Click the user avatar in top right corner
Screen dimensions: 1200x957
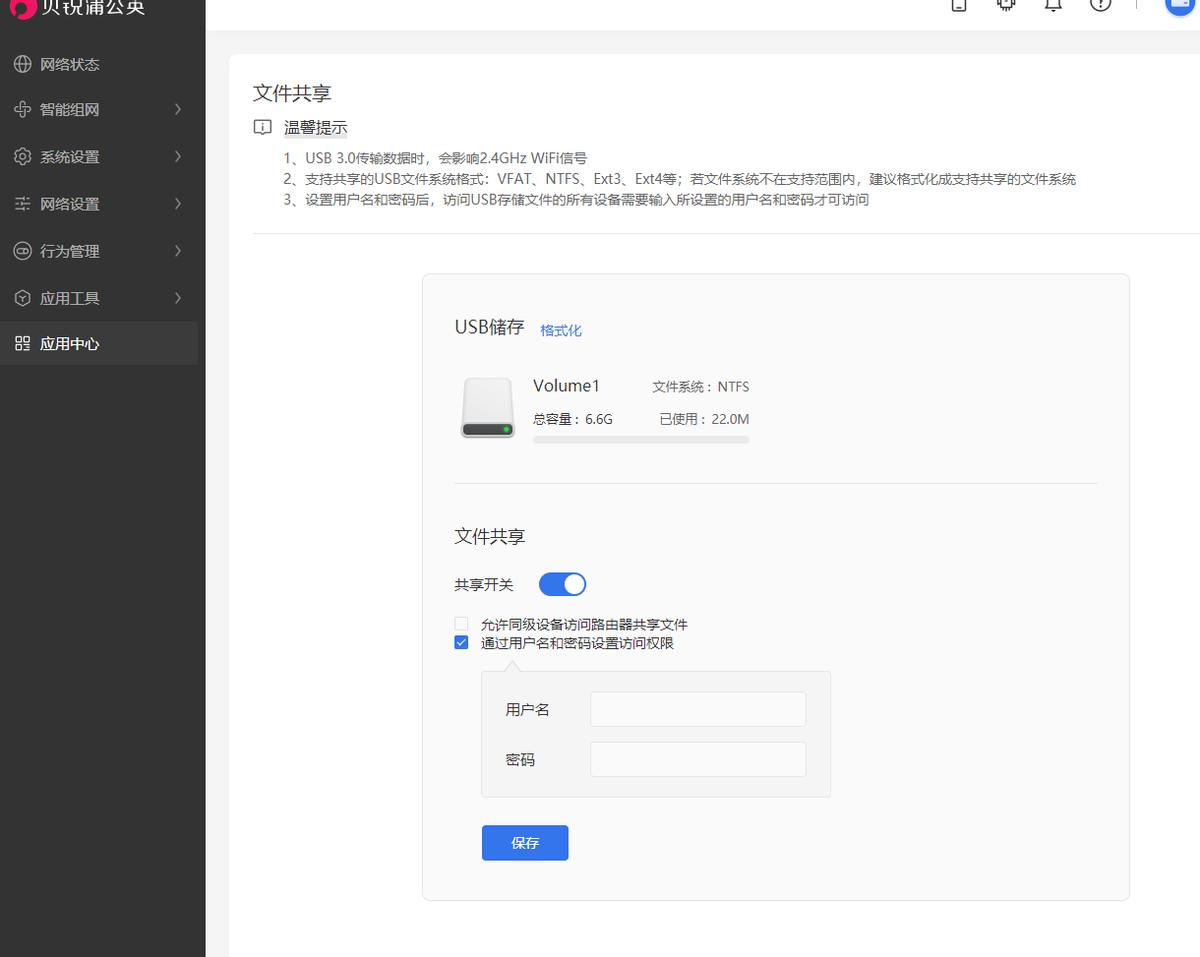click(1180, 7)
